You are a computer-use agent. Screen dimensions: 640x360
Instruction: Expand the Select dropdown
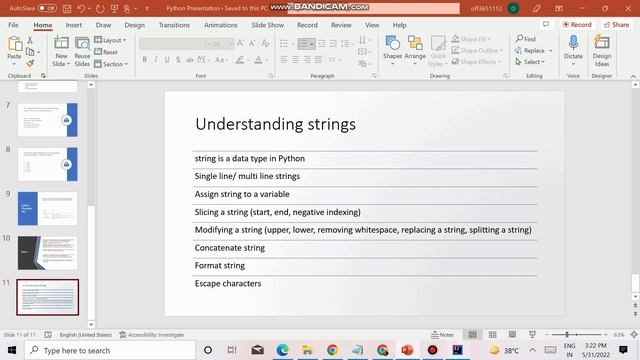tap(530, 62)
